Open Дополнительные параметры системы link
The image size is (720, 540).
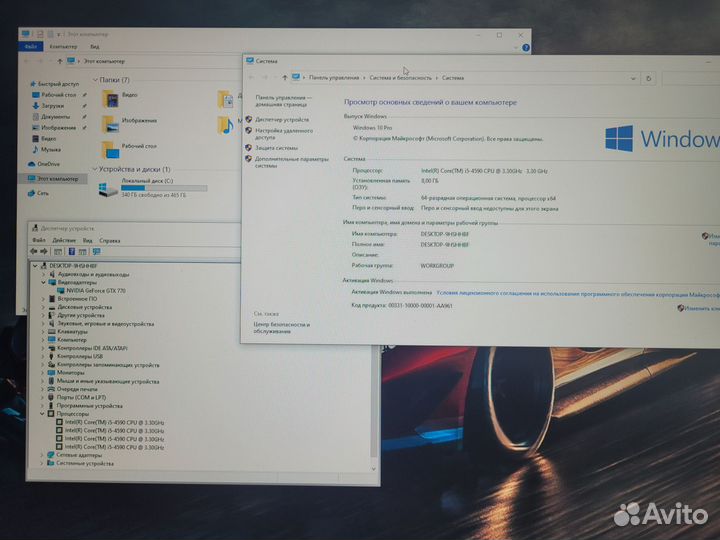click(x=292, y=162)
